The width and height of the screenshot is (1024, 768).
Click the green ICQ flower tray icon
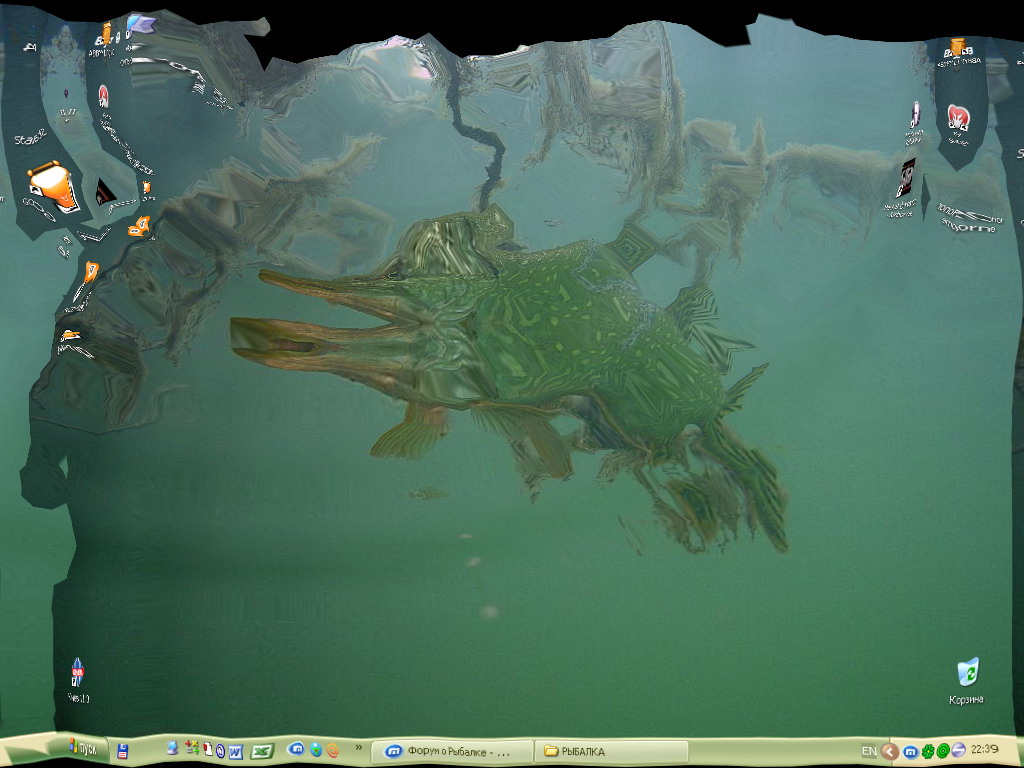pos(927,750)
